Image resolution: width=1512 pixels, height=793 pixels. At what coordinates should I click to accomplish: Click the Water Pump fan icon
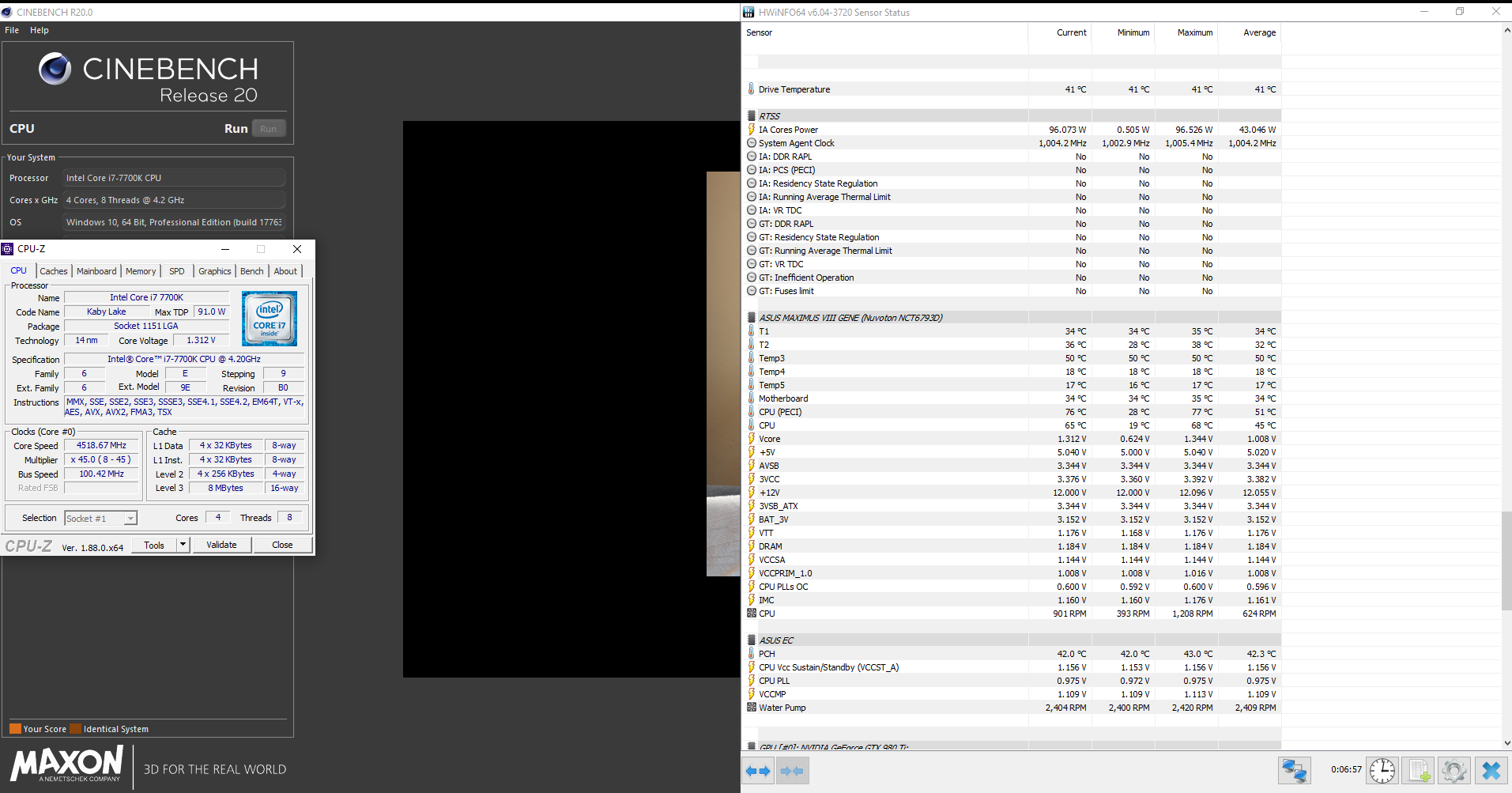pos(752,708)
